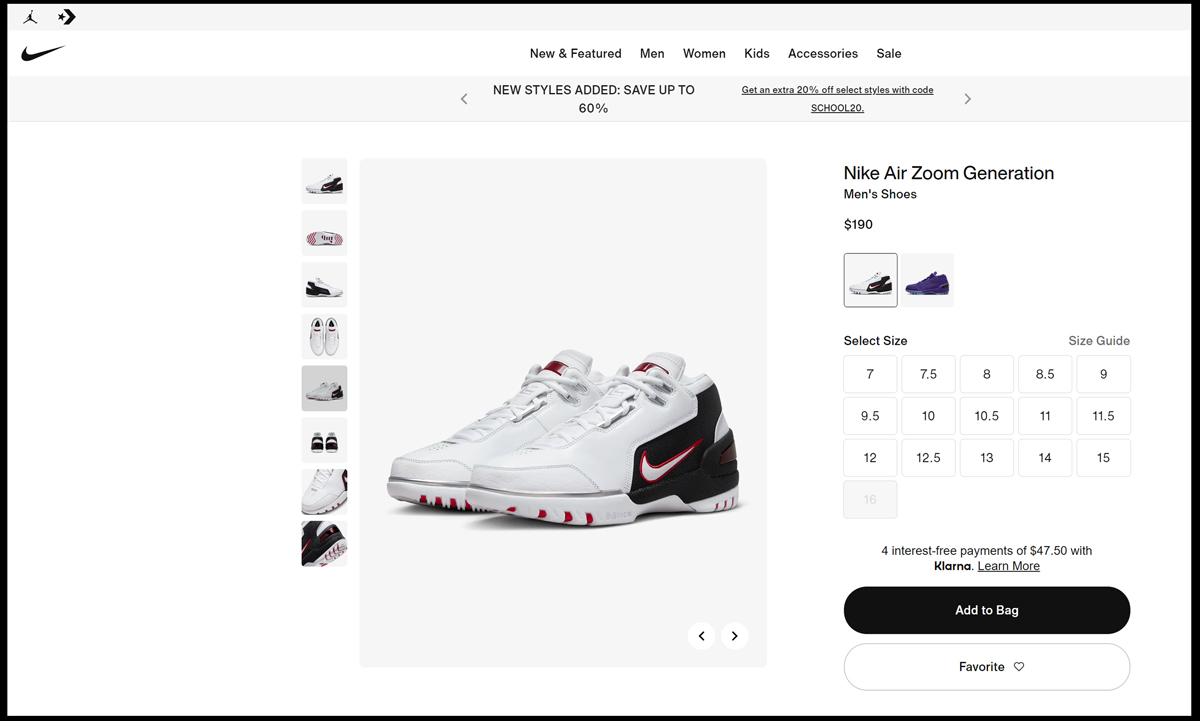Viewport: 1200px width, 721px height.
Task: Click the extra 20% off SCHOOL20 promo link
Action: pyautogui.click(x=837, y=99)
